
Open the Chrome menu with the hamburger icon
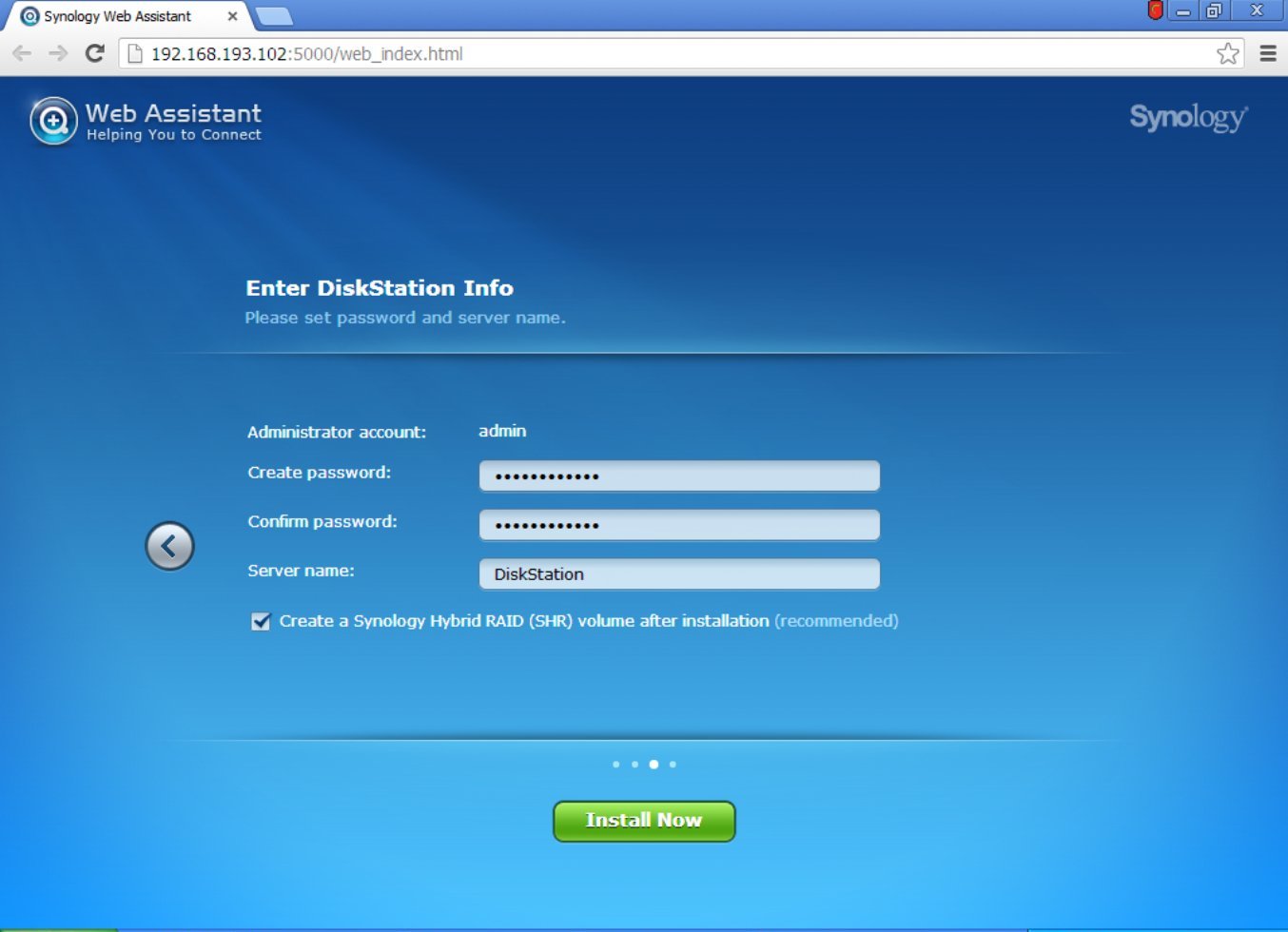click(1269, 53)
